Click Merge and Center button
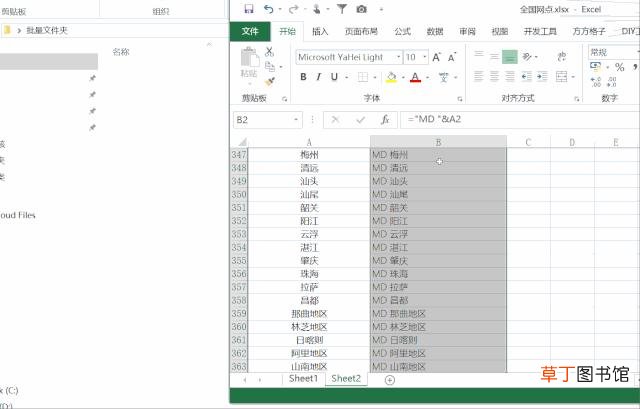The width and height of the screenshot is (640, 409). point(562,76)
